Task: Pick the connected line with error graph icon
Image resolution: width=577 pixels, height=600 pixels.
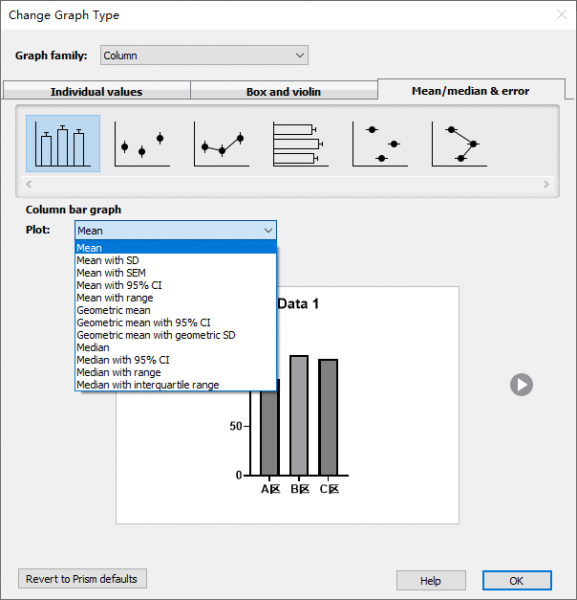Action: tap(222, 144)
